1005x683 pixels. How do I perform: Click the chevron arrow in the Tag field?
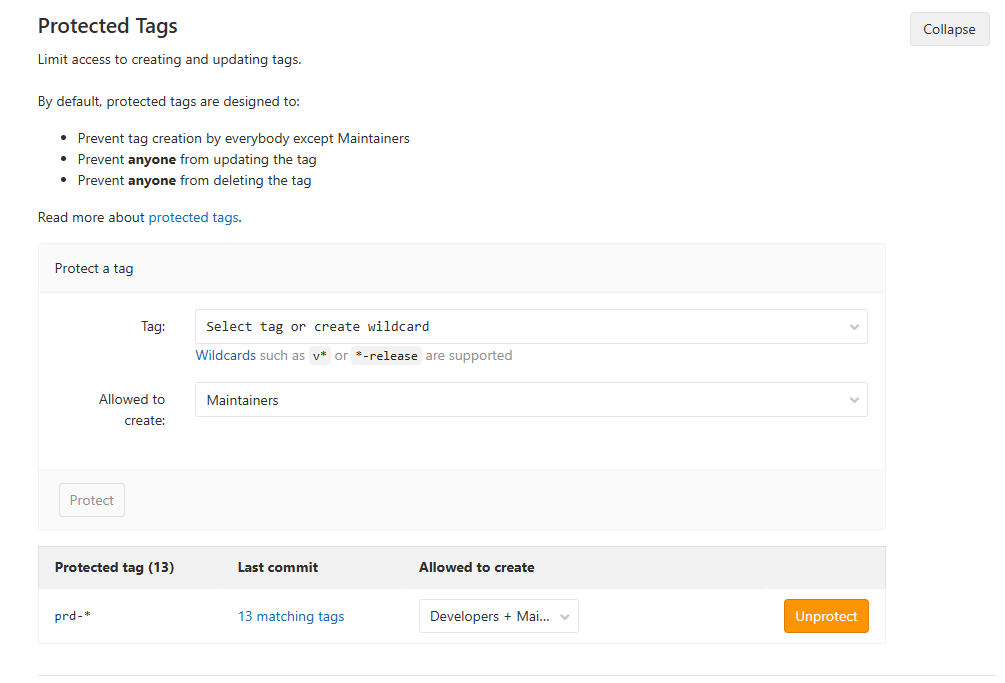click(x=854, y=327)
